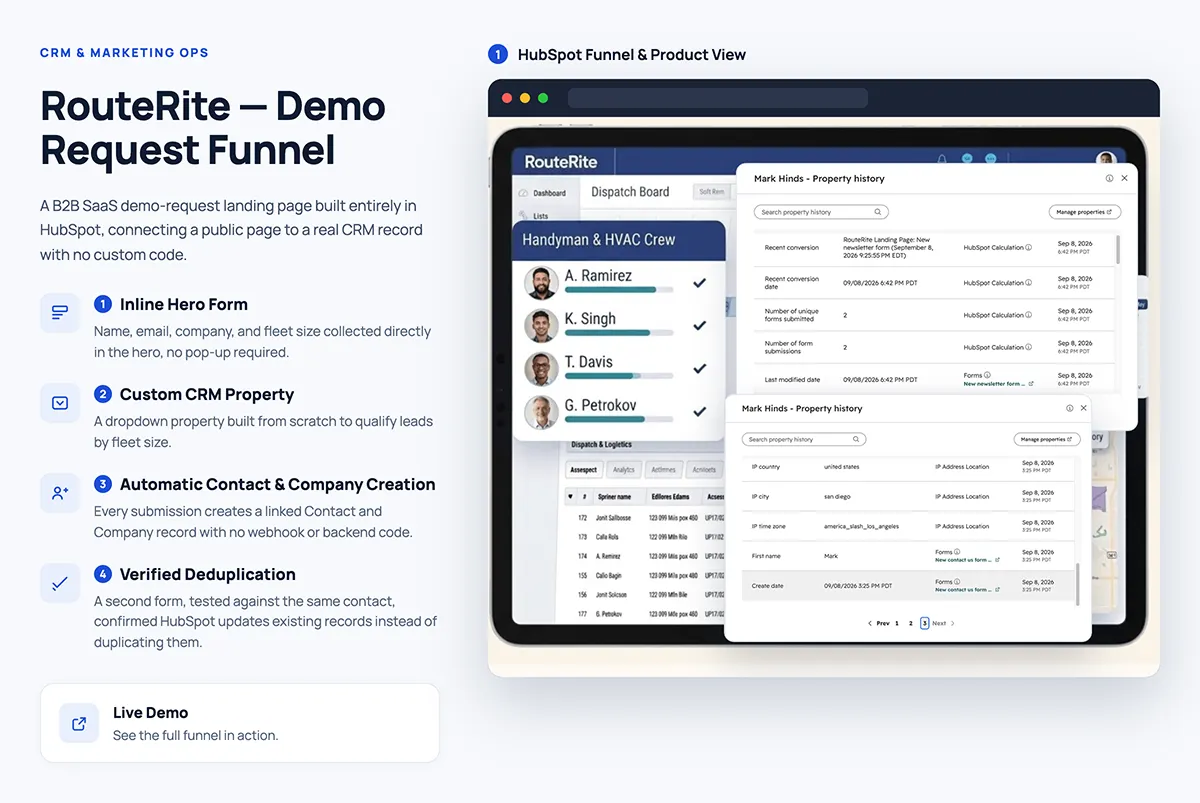
Task: Click Manage properties in Recent conversion dialog
Action: pos(1085,212)
